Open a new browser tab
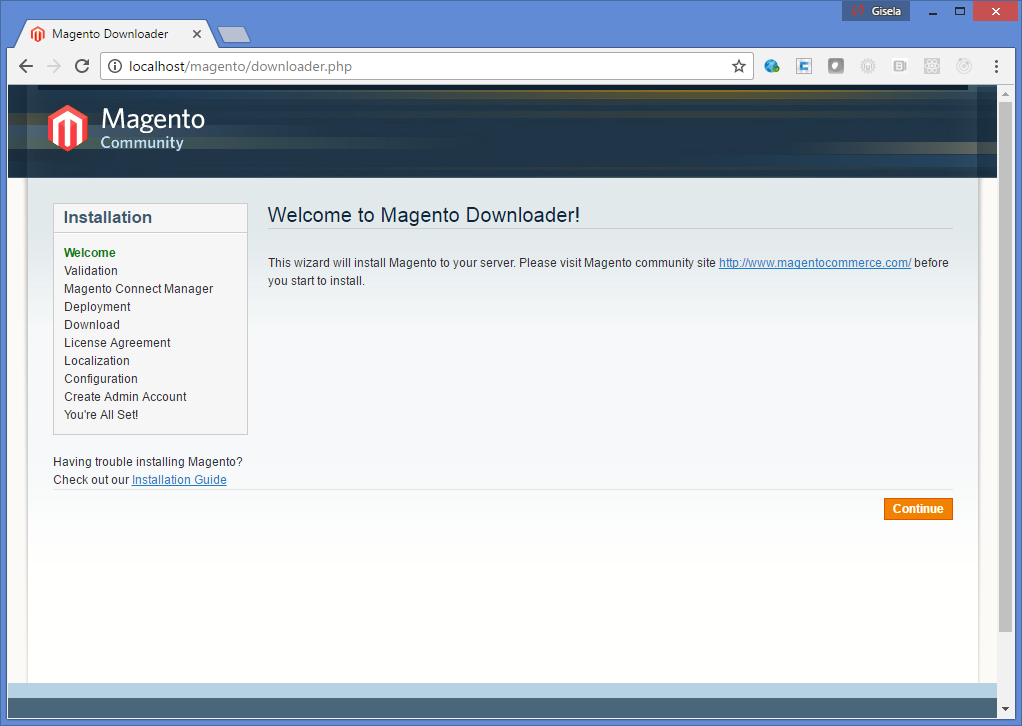 [234, 35]
